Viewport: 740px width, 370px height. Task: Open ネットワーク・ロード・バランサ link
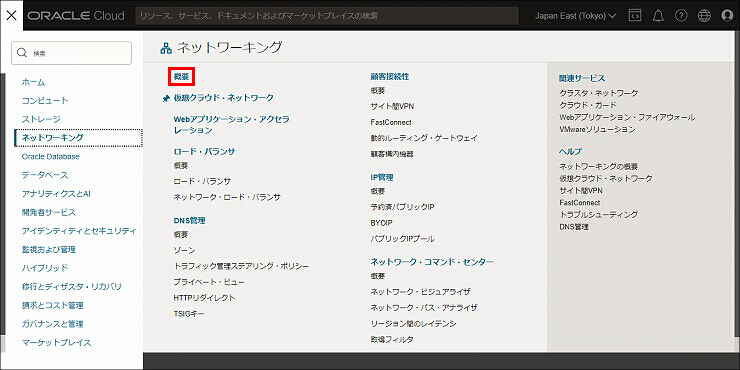227,197
